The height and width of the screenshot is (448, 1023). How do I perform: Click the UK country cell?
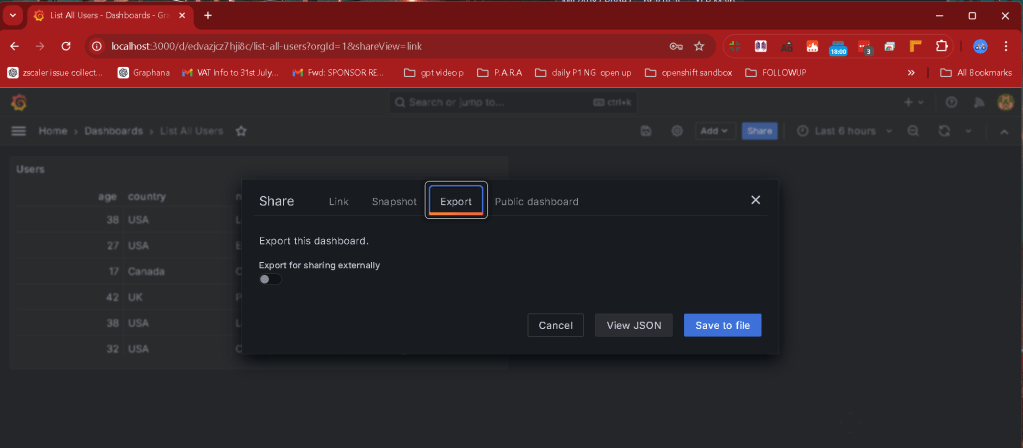click(x=135, y=297)
